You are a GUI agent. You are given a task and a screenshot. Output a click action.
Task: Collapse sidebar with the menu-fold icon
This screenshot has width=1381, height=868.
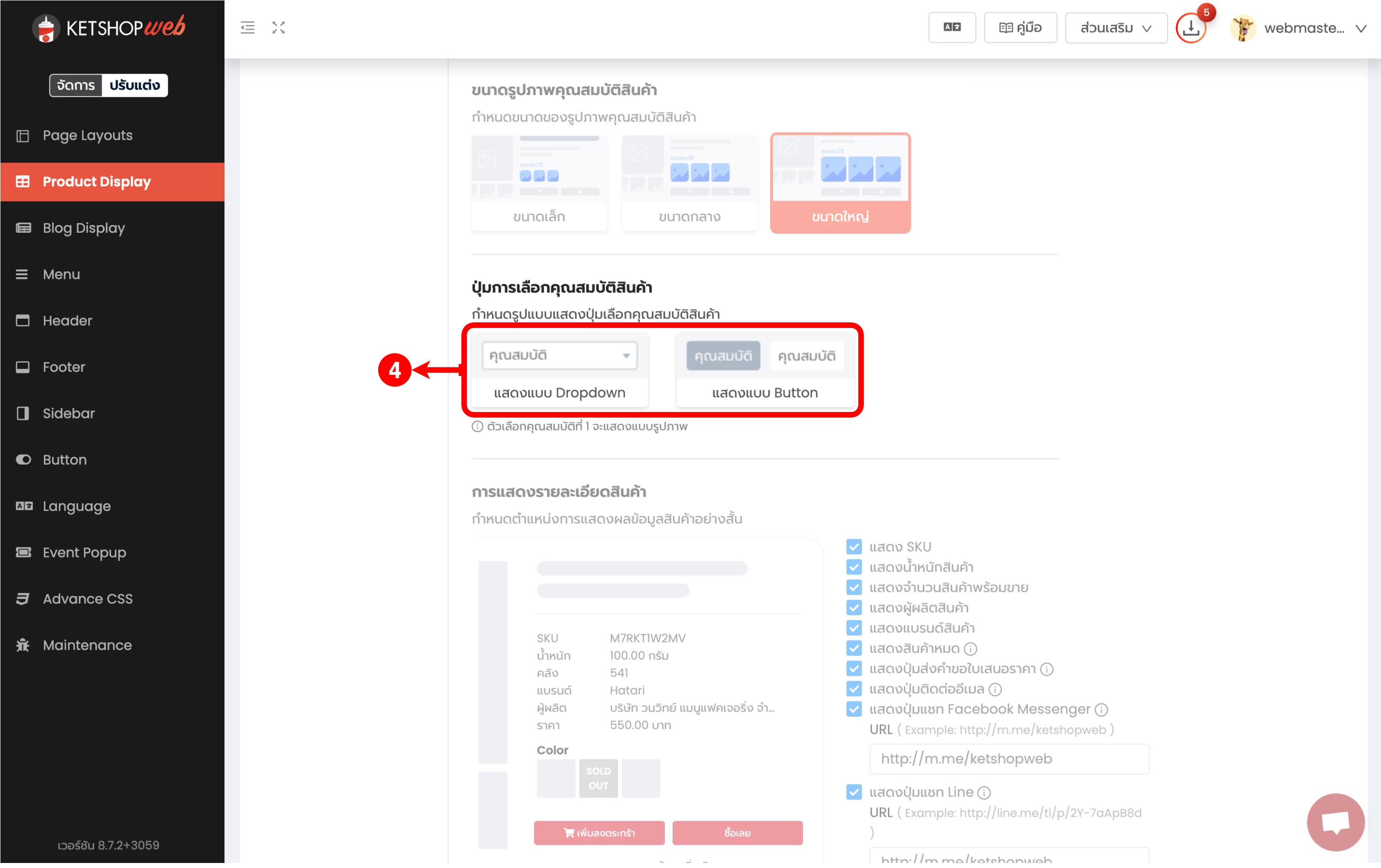point(247,27)
